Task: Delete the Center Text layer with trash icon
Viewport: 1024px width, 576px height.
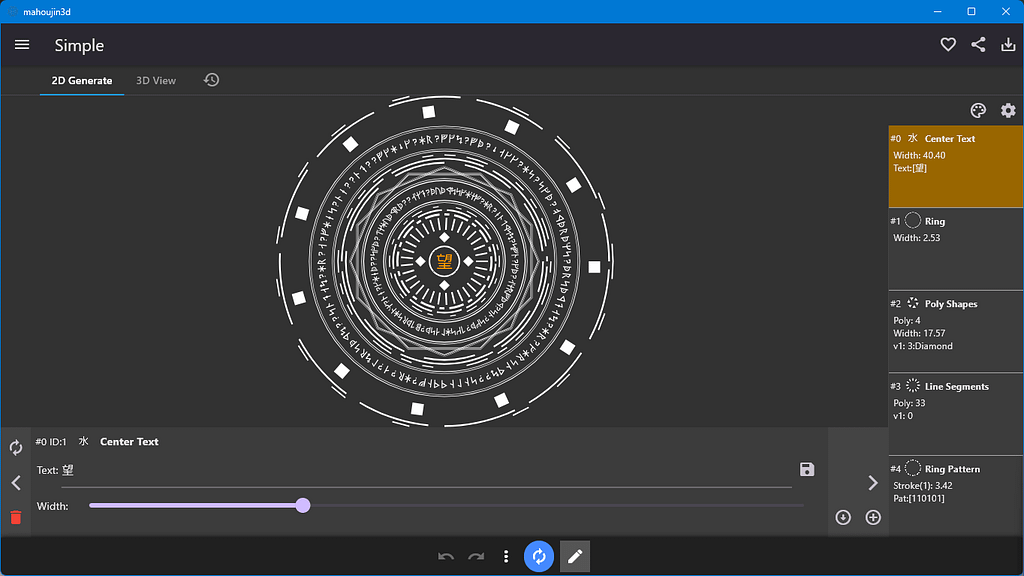Action: click(16, 517)
